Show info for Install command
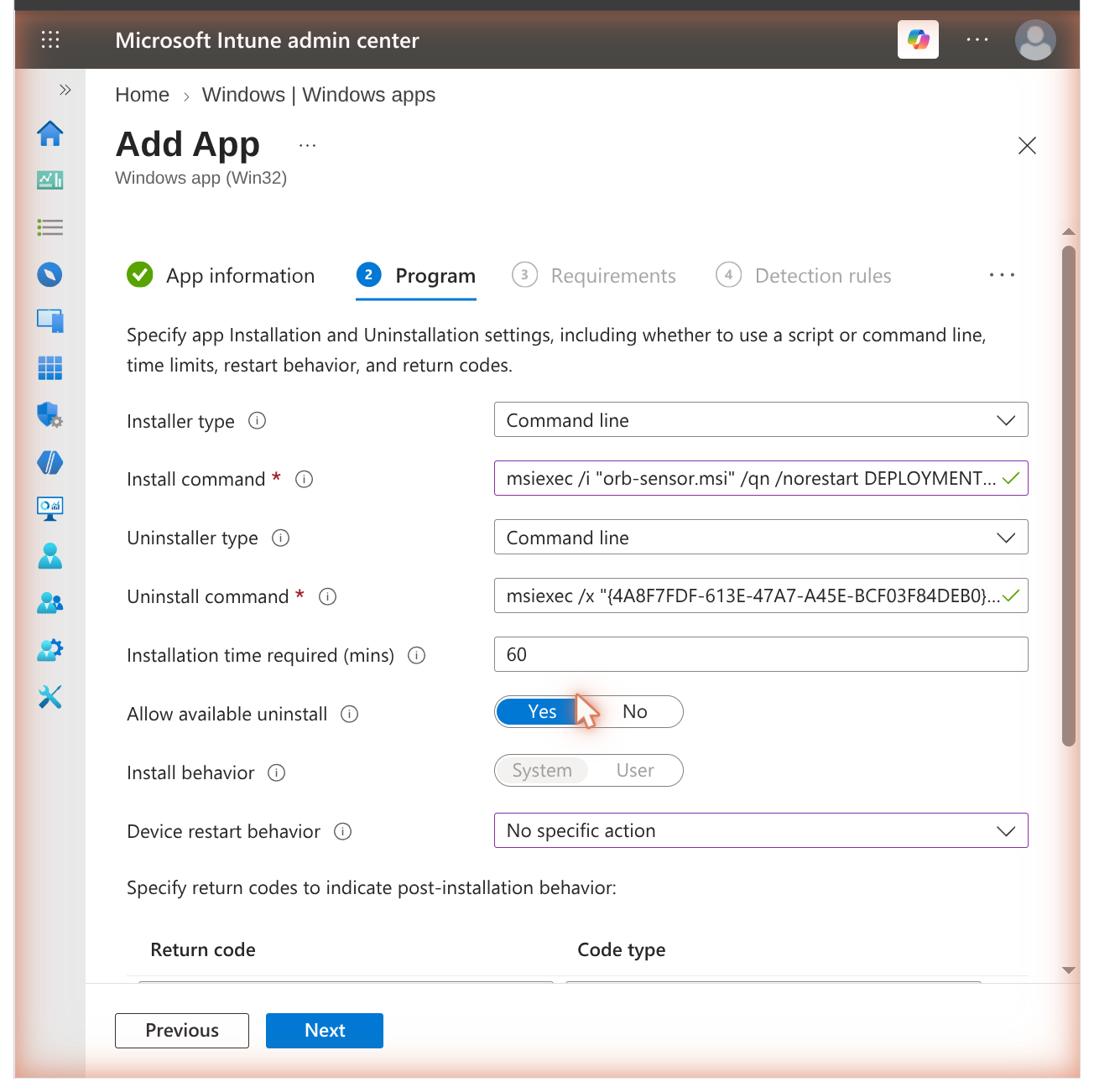Image resolution: width=1094 pixels, height=1092 pixels. pyautogui.click(x=305, y=479)
